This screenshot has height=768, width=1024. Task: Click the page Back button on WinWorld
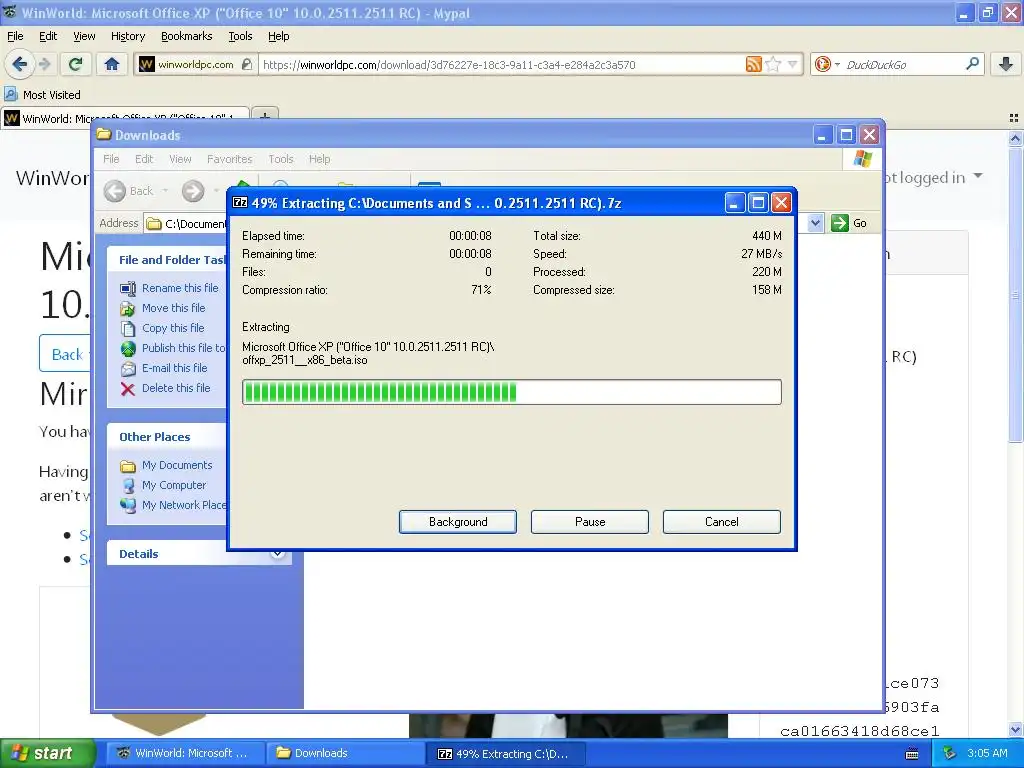click(x=64, y=355)
